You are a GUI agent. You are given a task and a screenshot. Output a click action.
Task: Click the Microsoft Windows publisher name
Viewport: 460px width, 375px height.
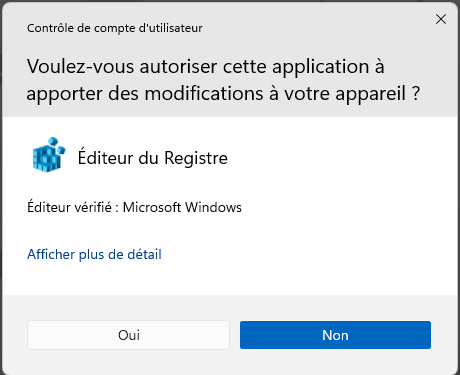pos(182,207)
